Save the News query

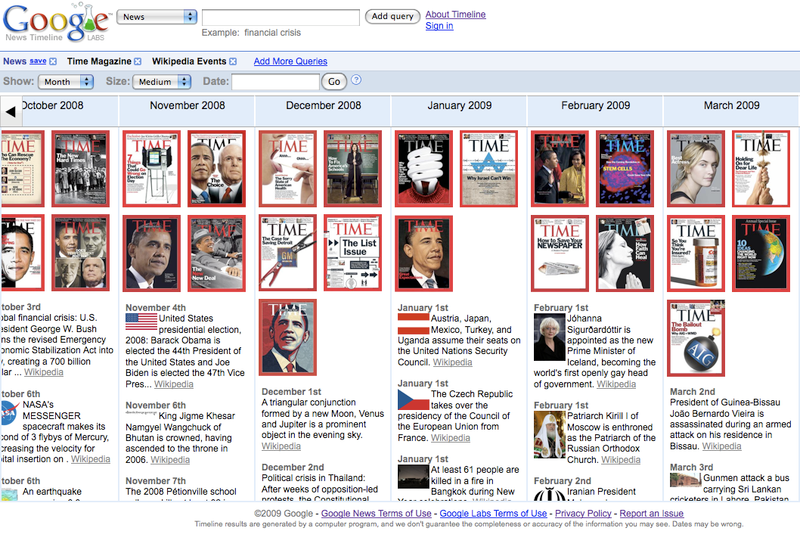point(38,61)
